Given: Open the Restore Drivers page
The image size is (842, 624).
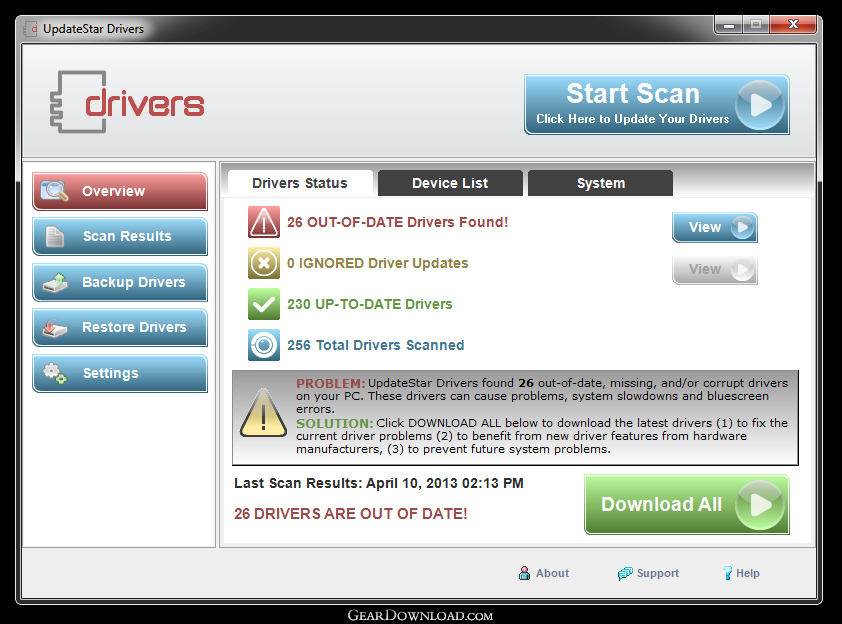Looking at the screenshot, I should 120,328.
